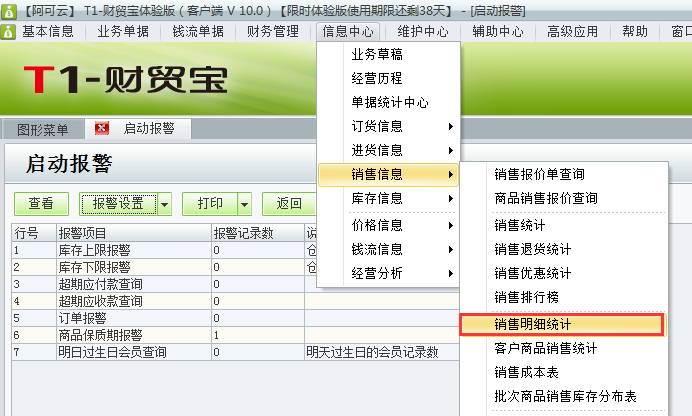Select the 订单报警 row
The width and height of the screenshot is (692, 416).
point(235,318)
